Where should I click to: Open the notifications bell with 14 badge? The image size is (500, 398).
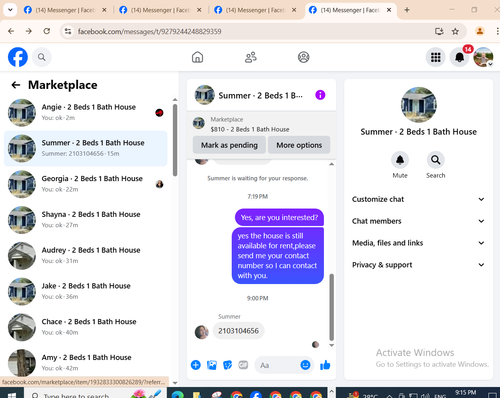click(460, 57)
